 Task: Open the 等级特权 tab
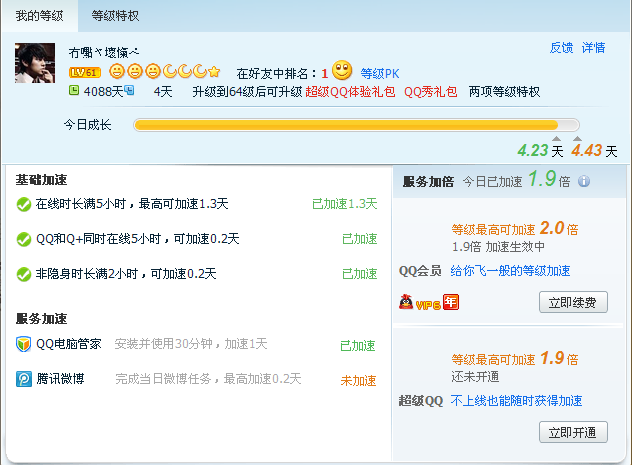pos(115,16)
